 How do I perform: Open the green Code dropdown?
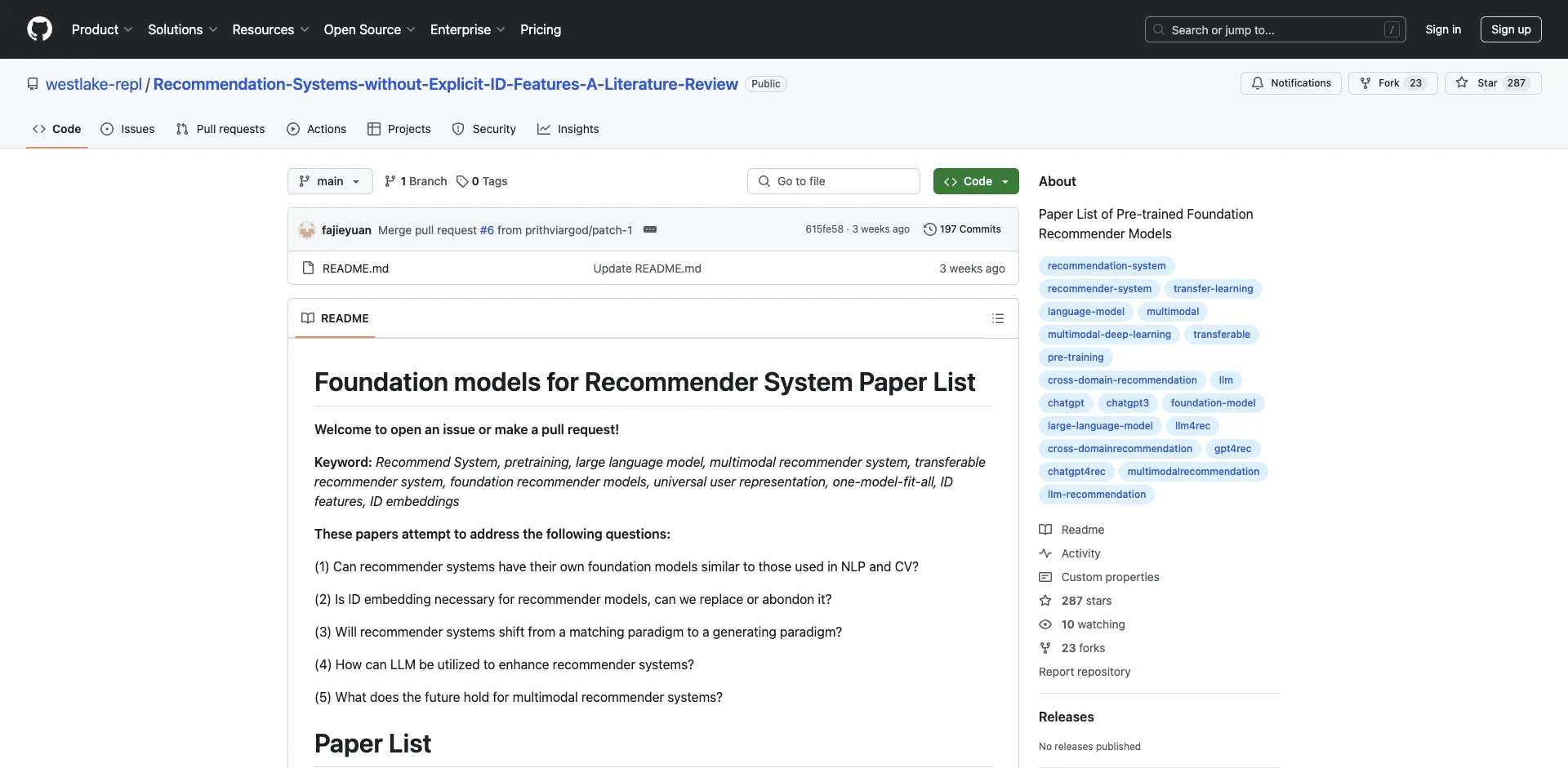tap(976, 181)
